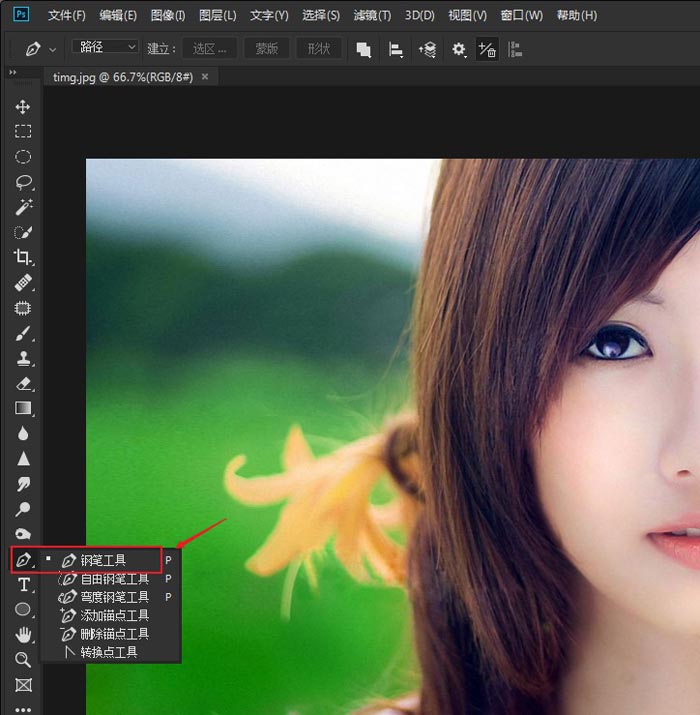The width and height of the screenshot is (700, 715).
Task: Select the Move tool in the toolbar
Action: coord(22,107)
